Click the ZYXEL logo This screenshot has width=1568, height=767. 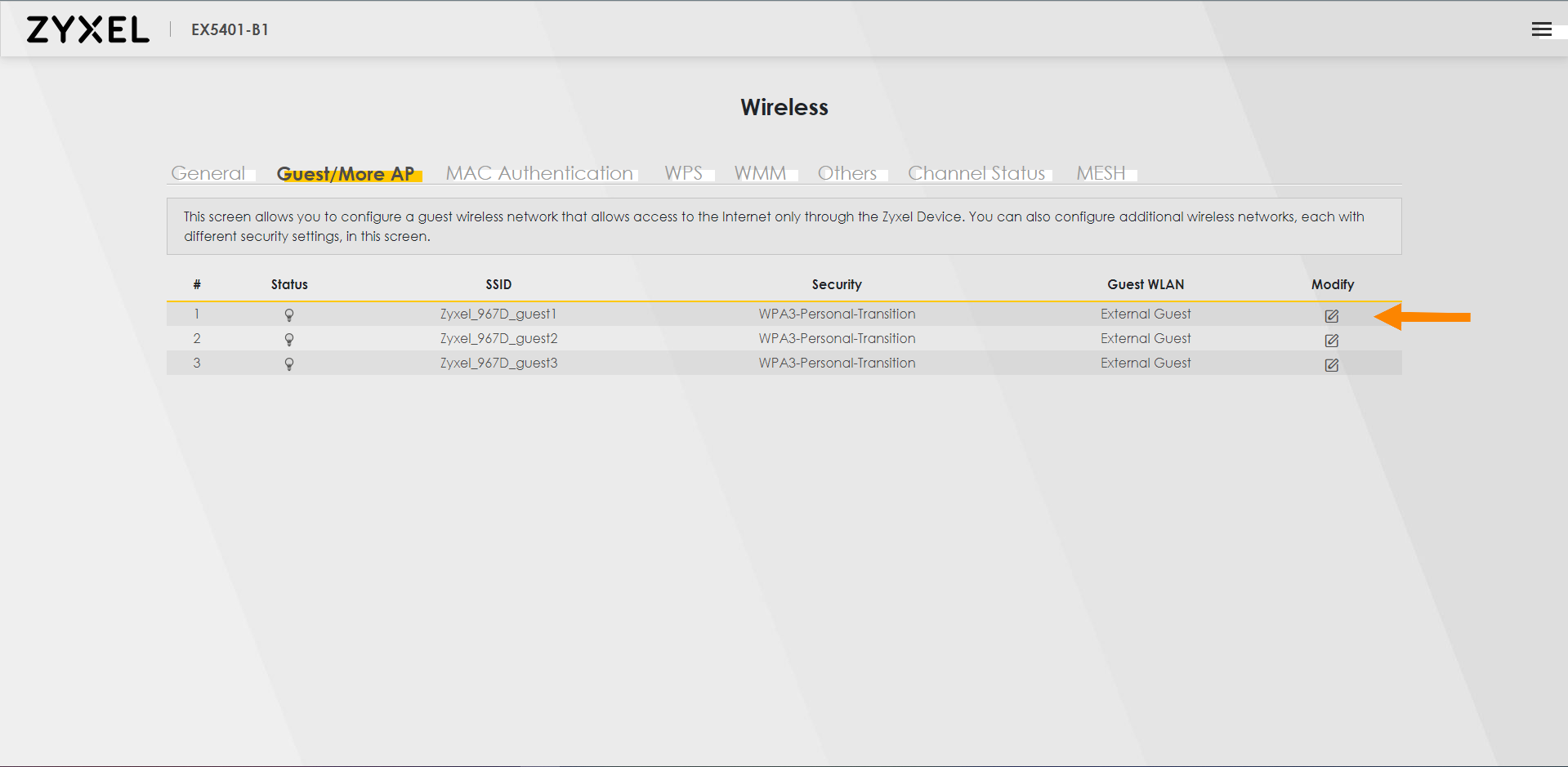pos(88,30)
